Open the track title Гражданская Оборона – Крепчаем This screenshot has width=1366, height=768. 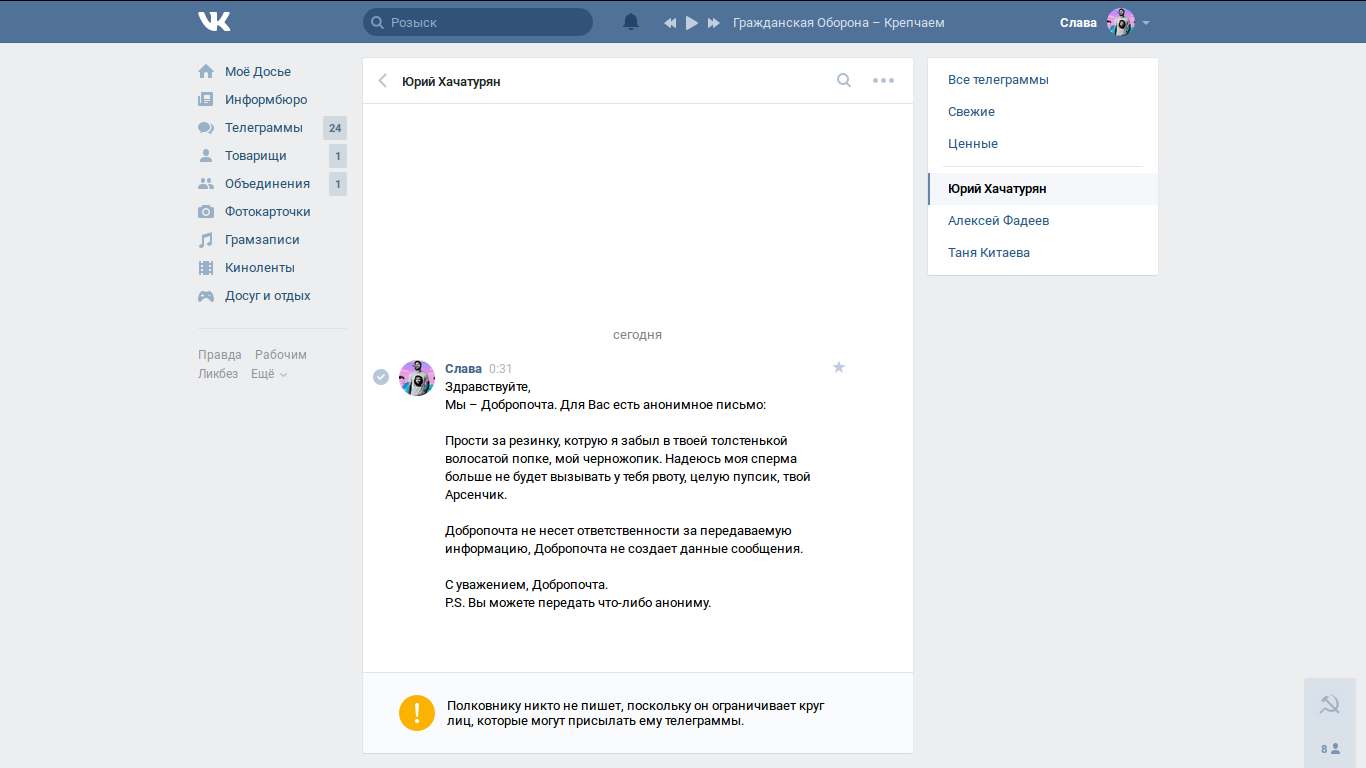838,23
